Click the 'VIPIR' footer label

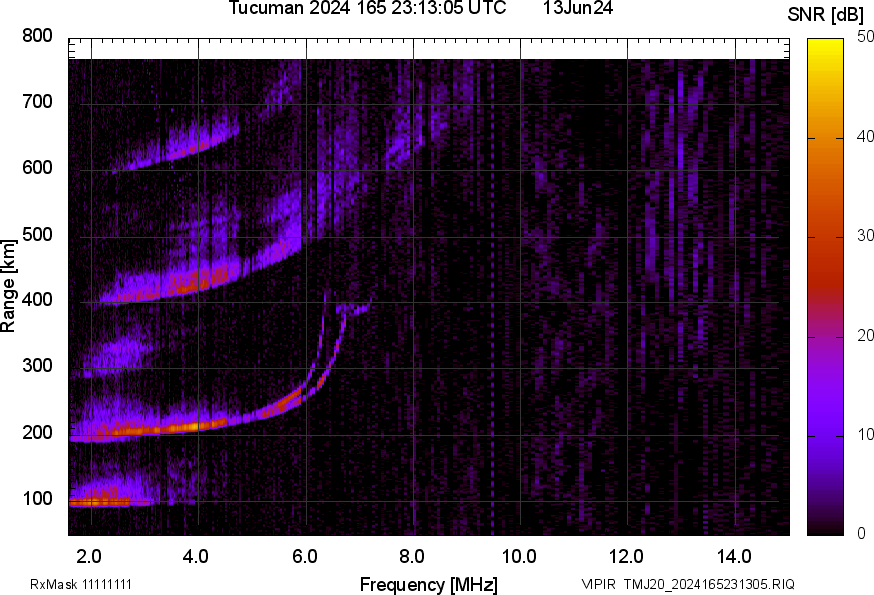[x=599, y=584]
